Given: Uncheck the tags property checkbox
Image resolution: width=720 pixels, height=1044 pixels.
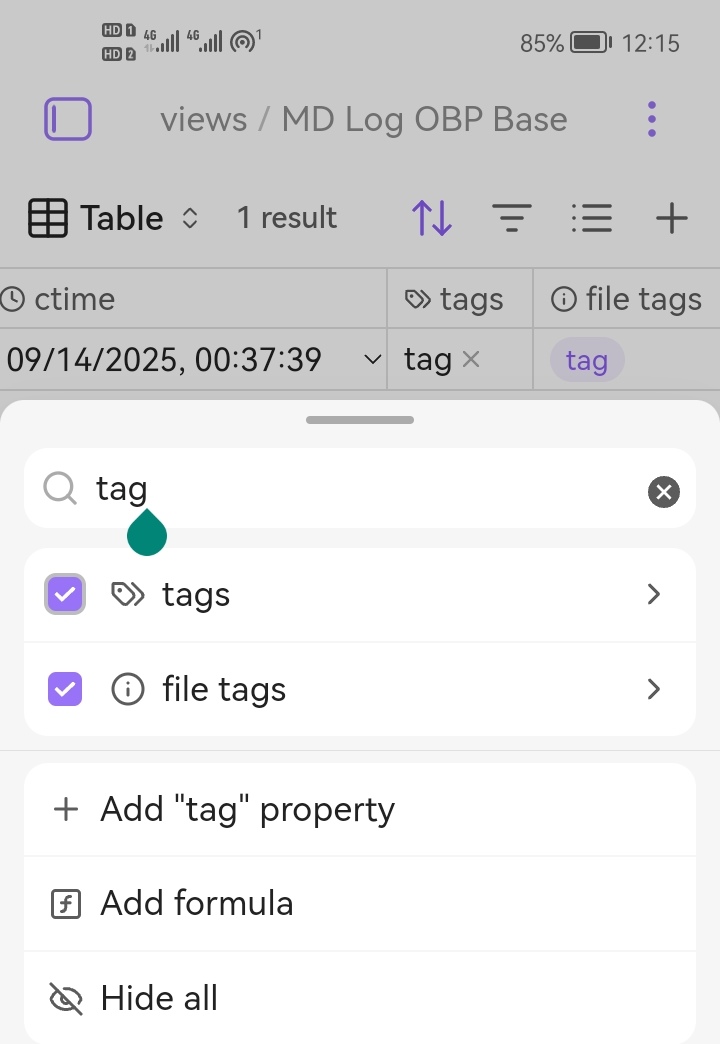Looking at the screenshot, I should (x=65, y=595).
